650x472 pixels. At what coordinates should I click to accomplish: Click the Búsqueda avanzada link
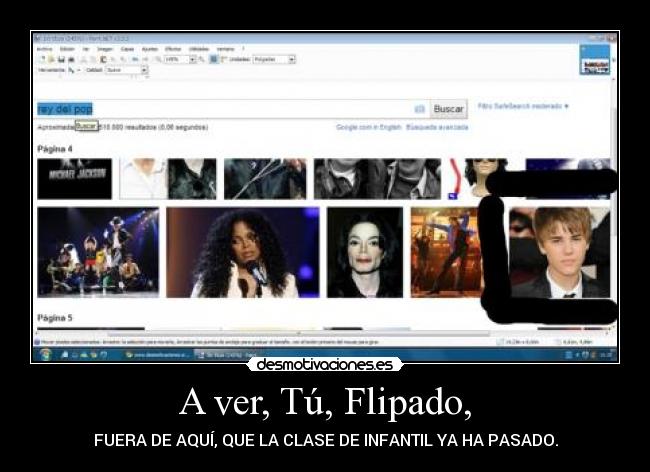pyautogui.click(x=437, y=127)
